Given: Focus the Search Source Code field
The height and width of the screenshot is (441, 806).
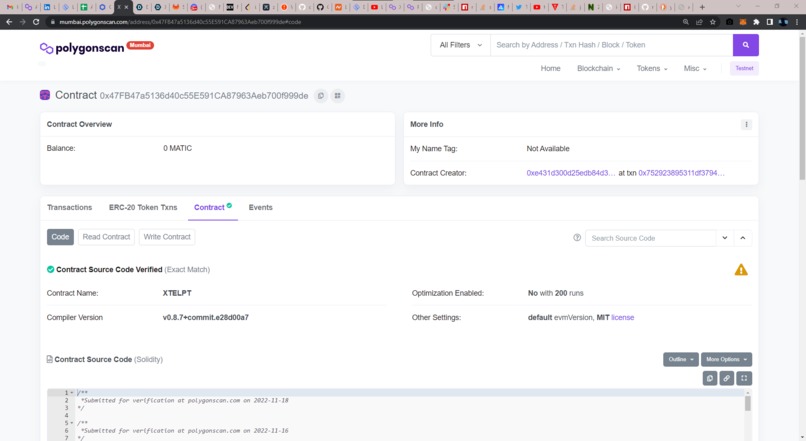Looking at the screenshot, I should coord(650,238).
